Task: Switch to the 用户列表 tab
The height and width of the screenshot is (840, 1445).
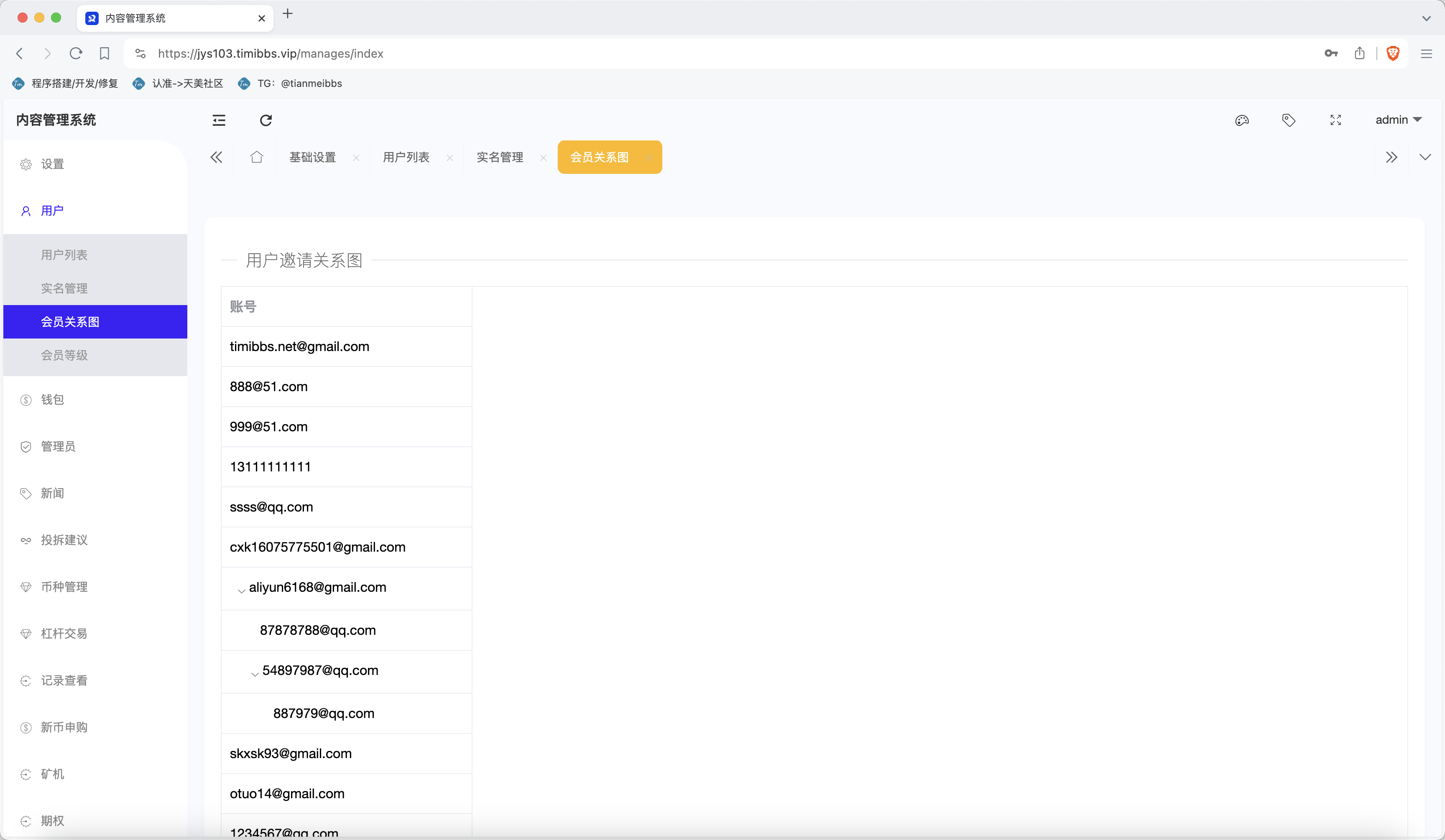Action: [406, 157]
